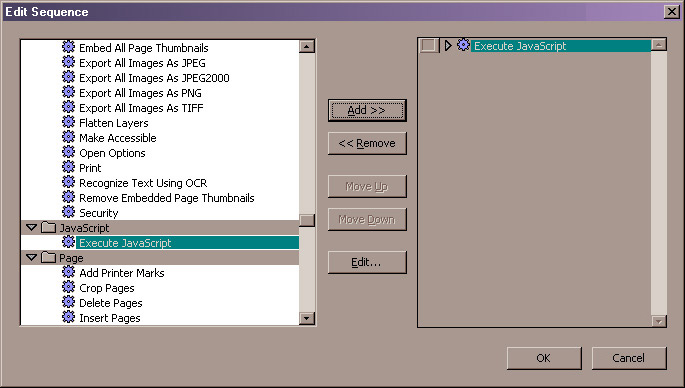Select the gear icon beside Make Accessible
Viewport: 685px width, 388px height.
pyautogui.click(x=69, y=137)
